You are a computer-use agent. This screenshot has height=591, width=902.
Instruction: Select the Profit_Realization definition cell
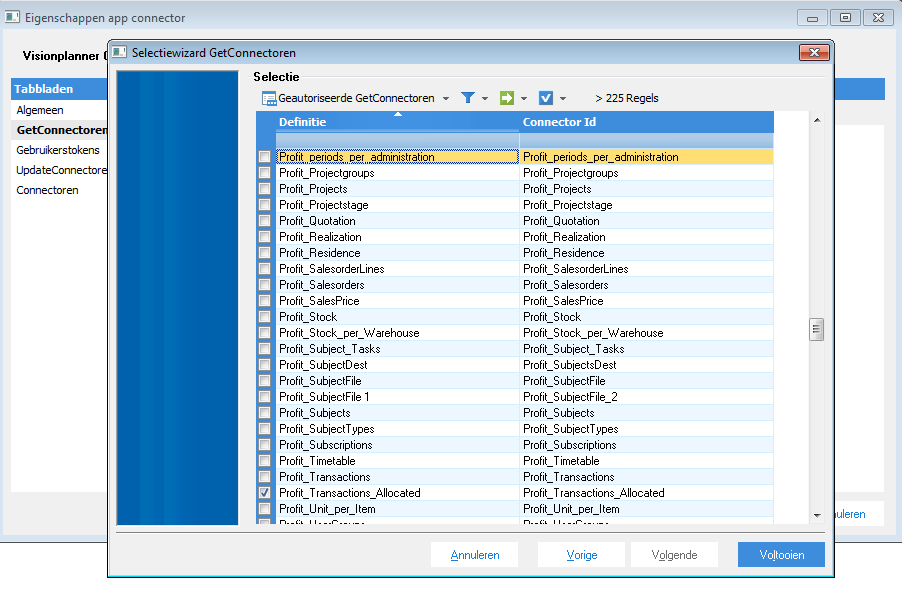pos(398,237)
